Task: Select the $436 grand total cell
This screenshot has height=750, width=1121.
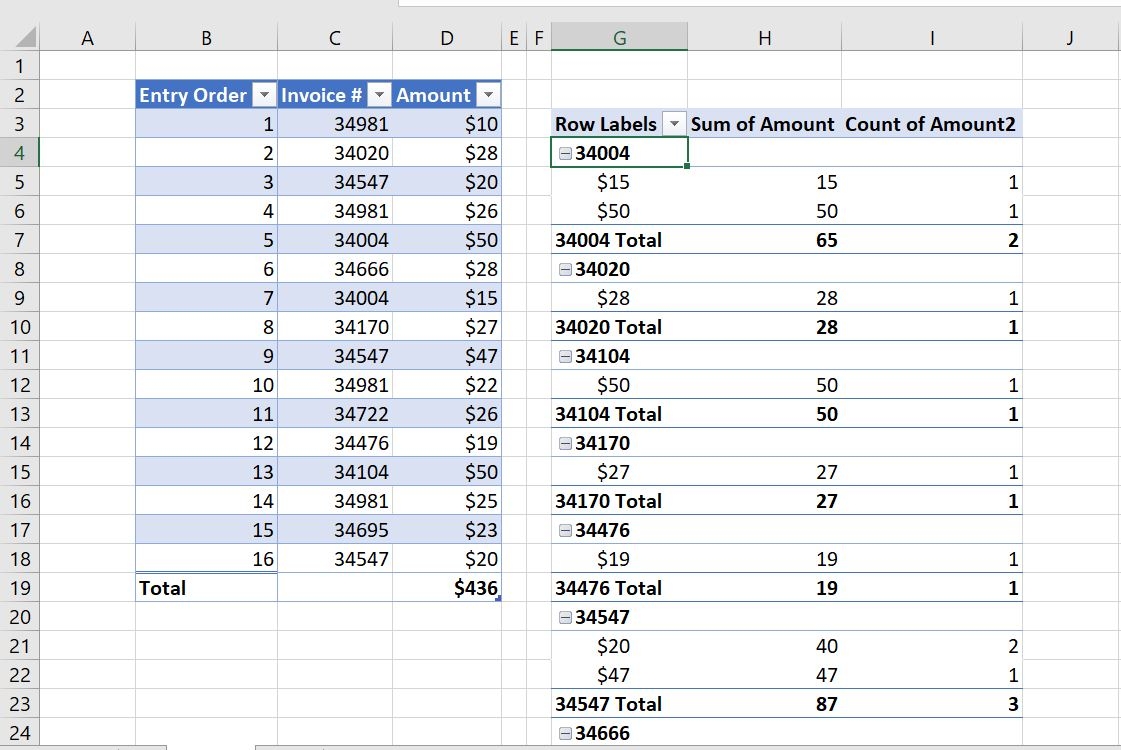Action: [x=446, y=588]
